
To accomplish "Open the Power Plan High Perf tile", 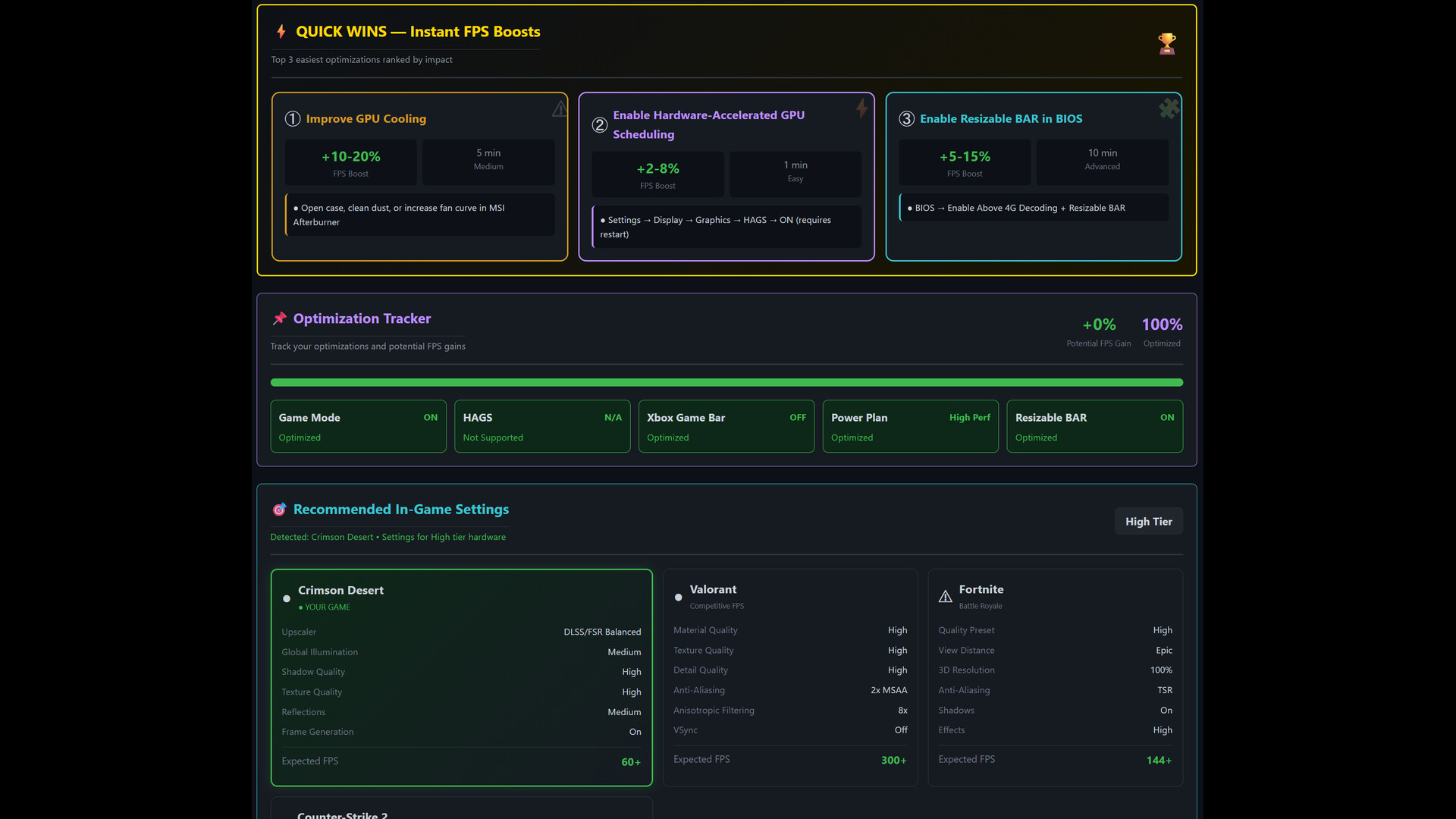I will pos(911,426).
